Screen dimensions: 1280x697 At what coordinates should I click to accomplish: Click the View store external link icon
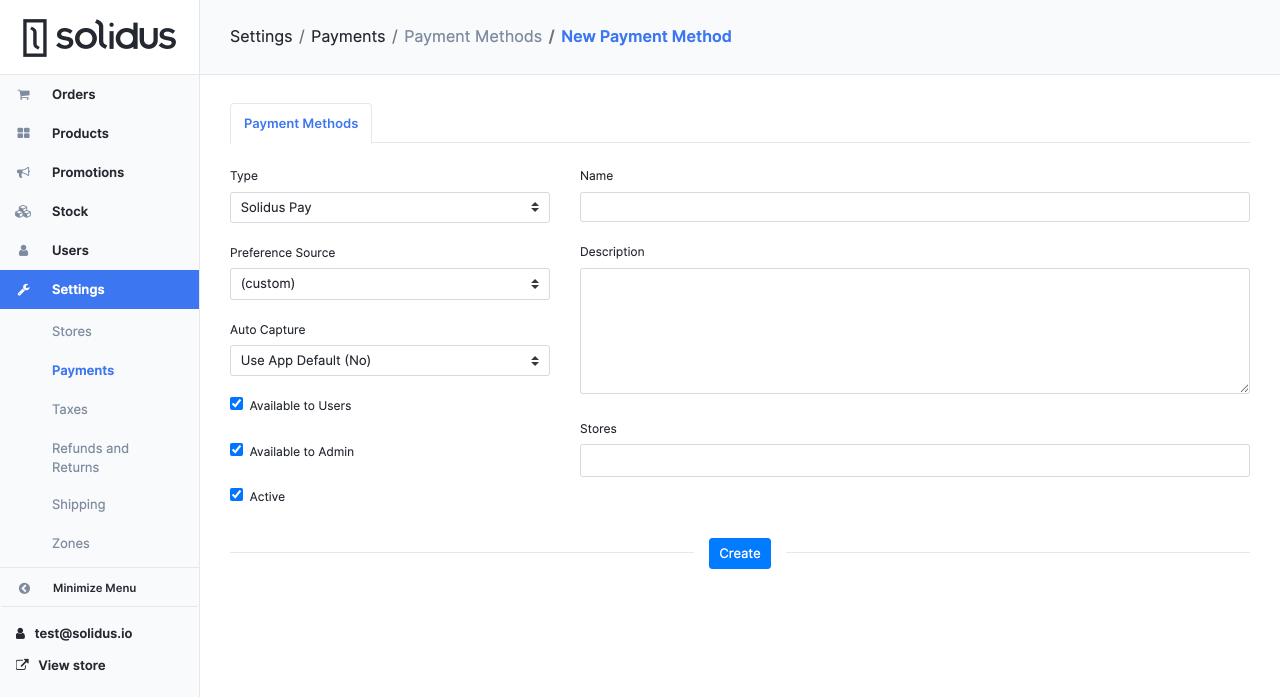20,664
